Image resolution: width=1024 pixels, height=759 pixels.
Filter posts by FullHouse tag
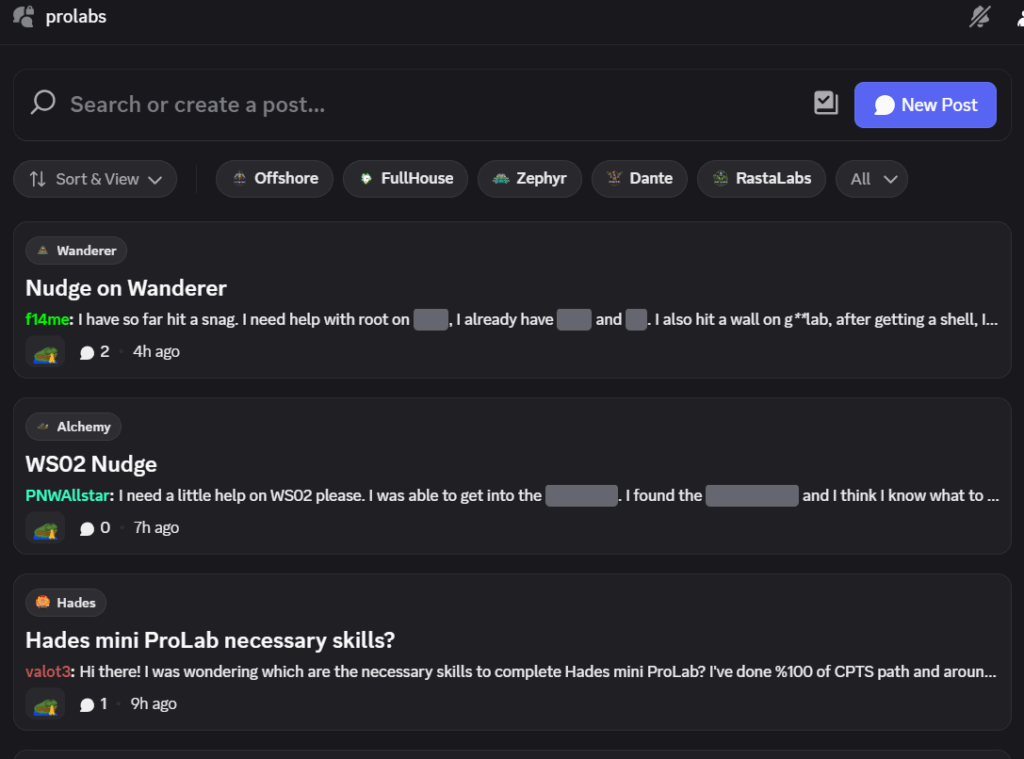click(x=405, y=179)
